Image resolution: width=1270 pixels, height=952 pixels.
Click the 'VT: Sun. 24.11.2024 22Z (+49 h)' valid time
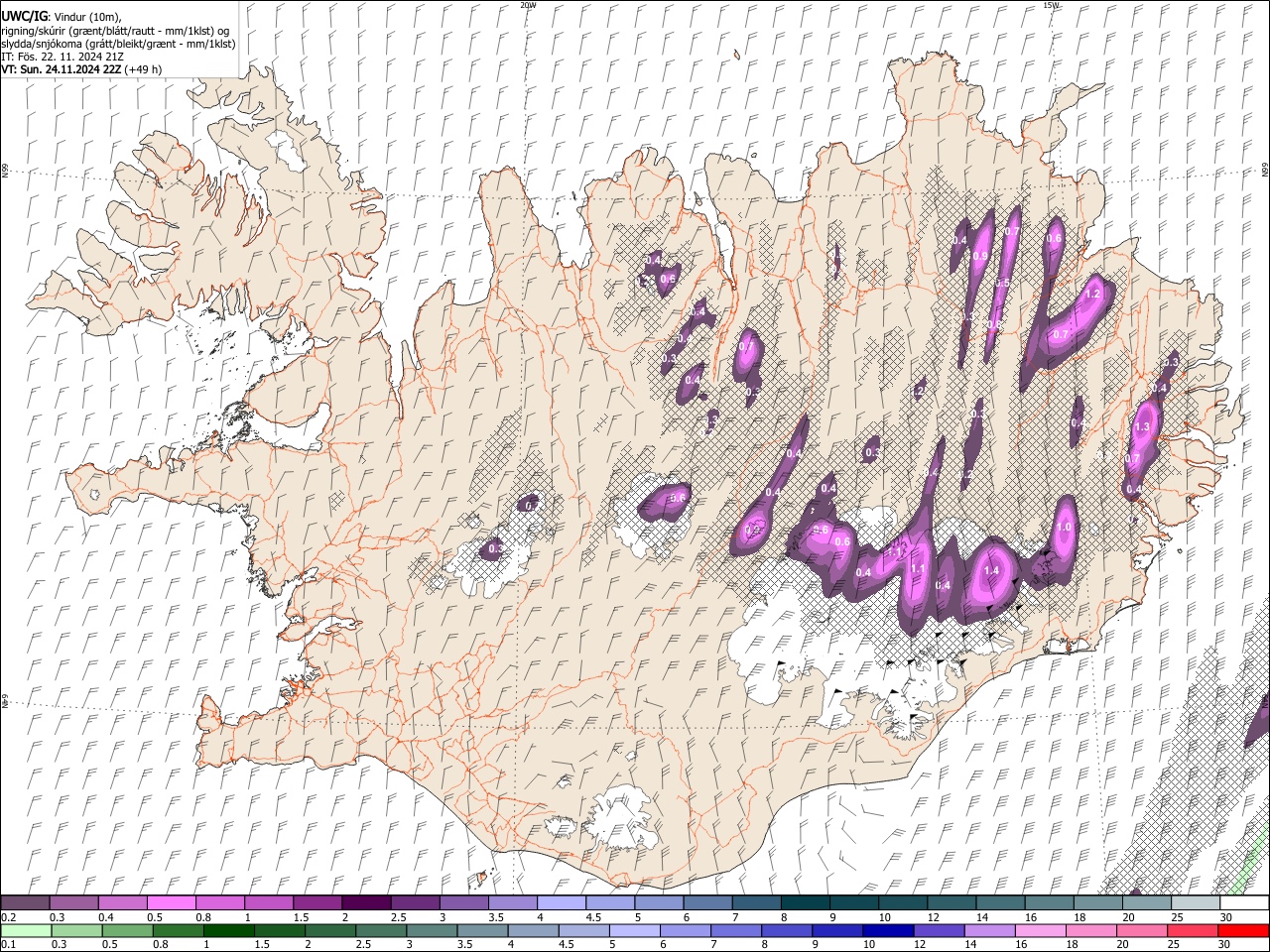point(81,69)
